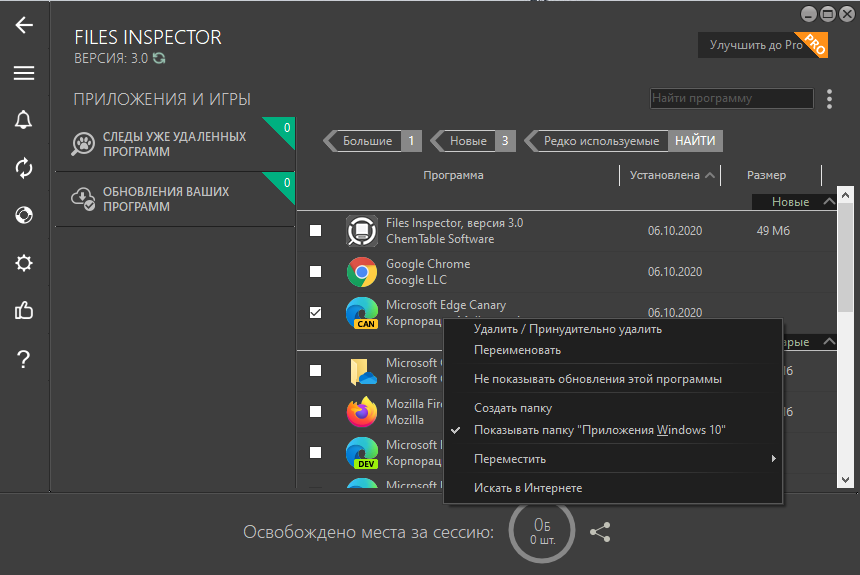Click the Microsoft Edge Canary icon
This screenshot has width=860, height=575.
(x=361, y=313)
